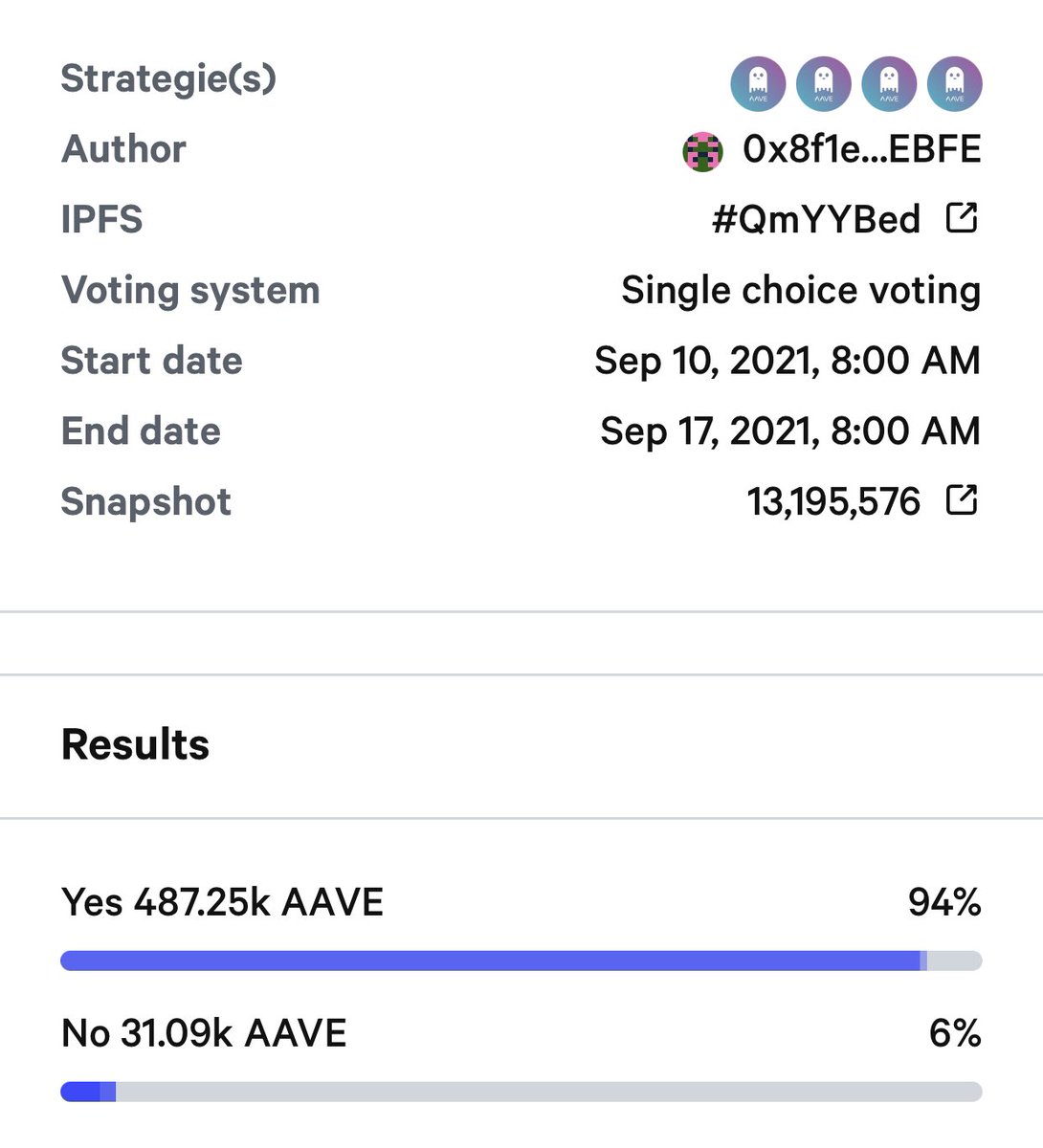Click the Results section heading
The image size is (1043, 1148).
[135, 744]
